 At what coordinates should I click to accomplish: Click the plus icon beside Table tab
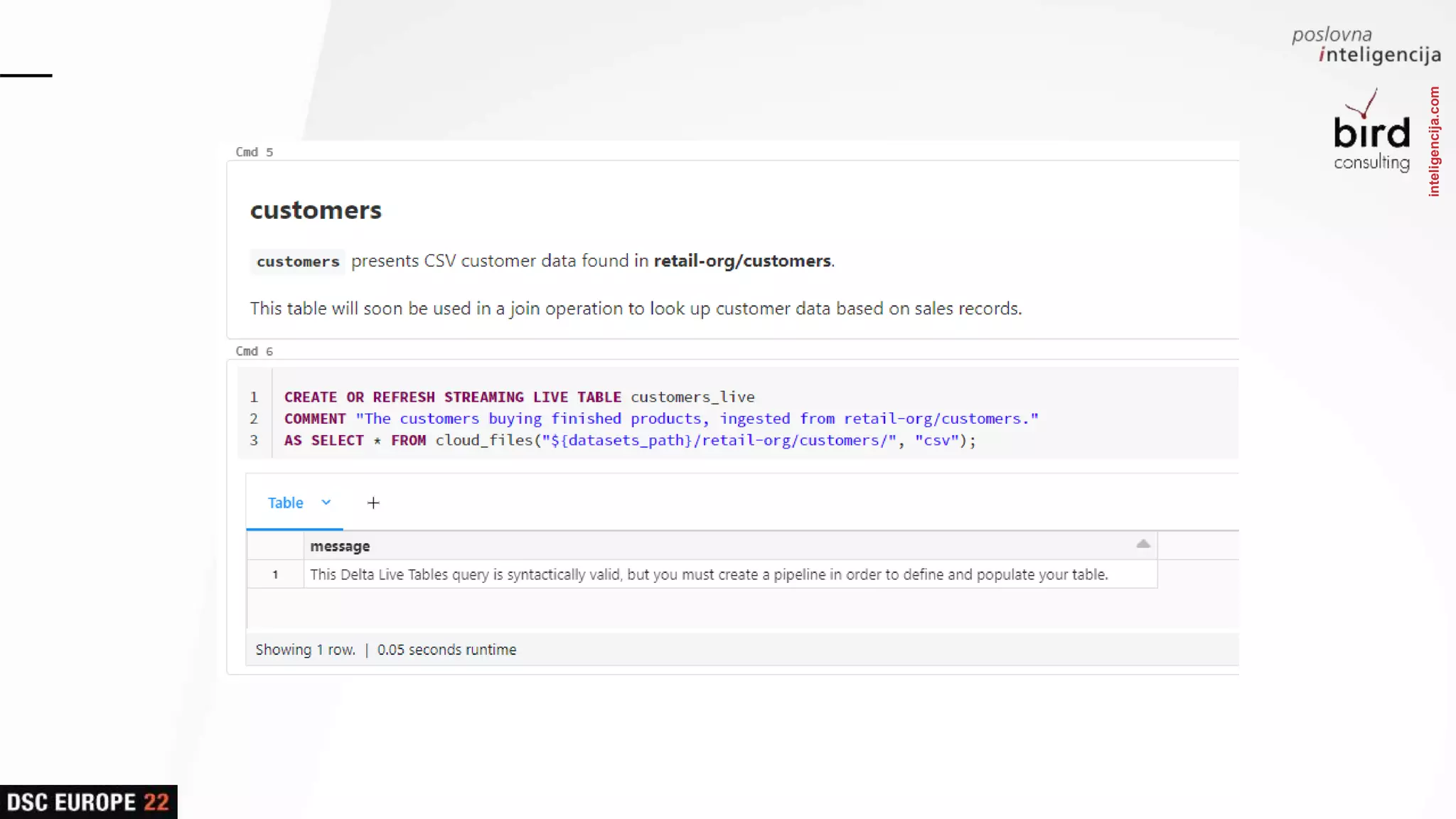[373, 503]
